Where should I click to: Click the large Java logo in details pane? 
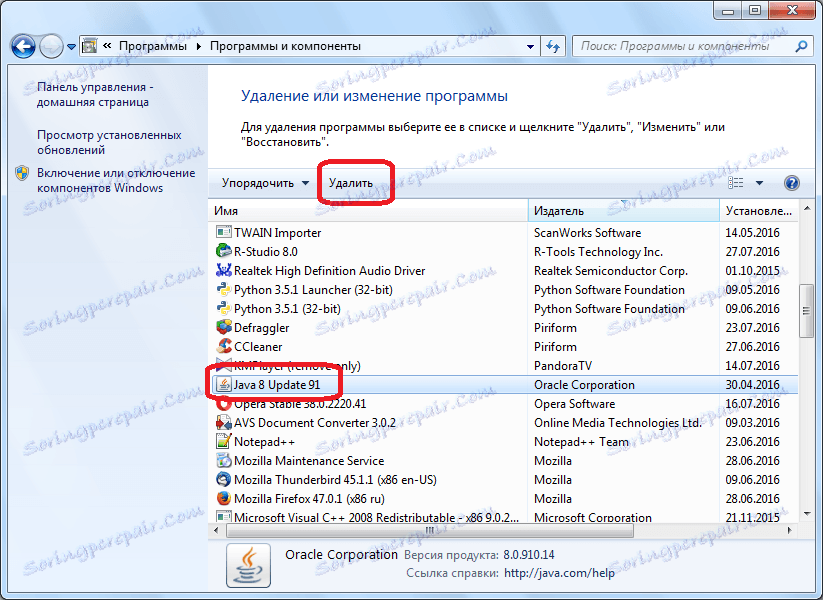(x=247, y=564)
